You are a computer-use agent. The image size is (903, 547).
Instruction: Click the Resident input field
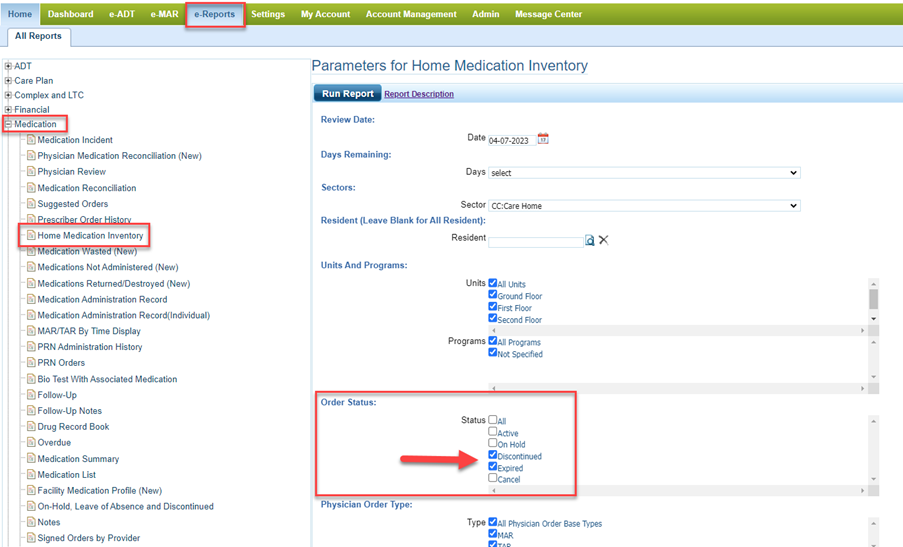pos(535,240)
